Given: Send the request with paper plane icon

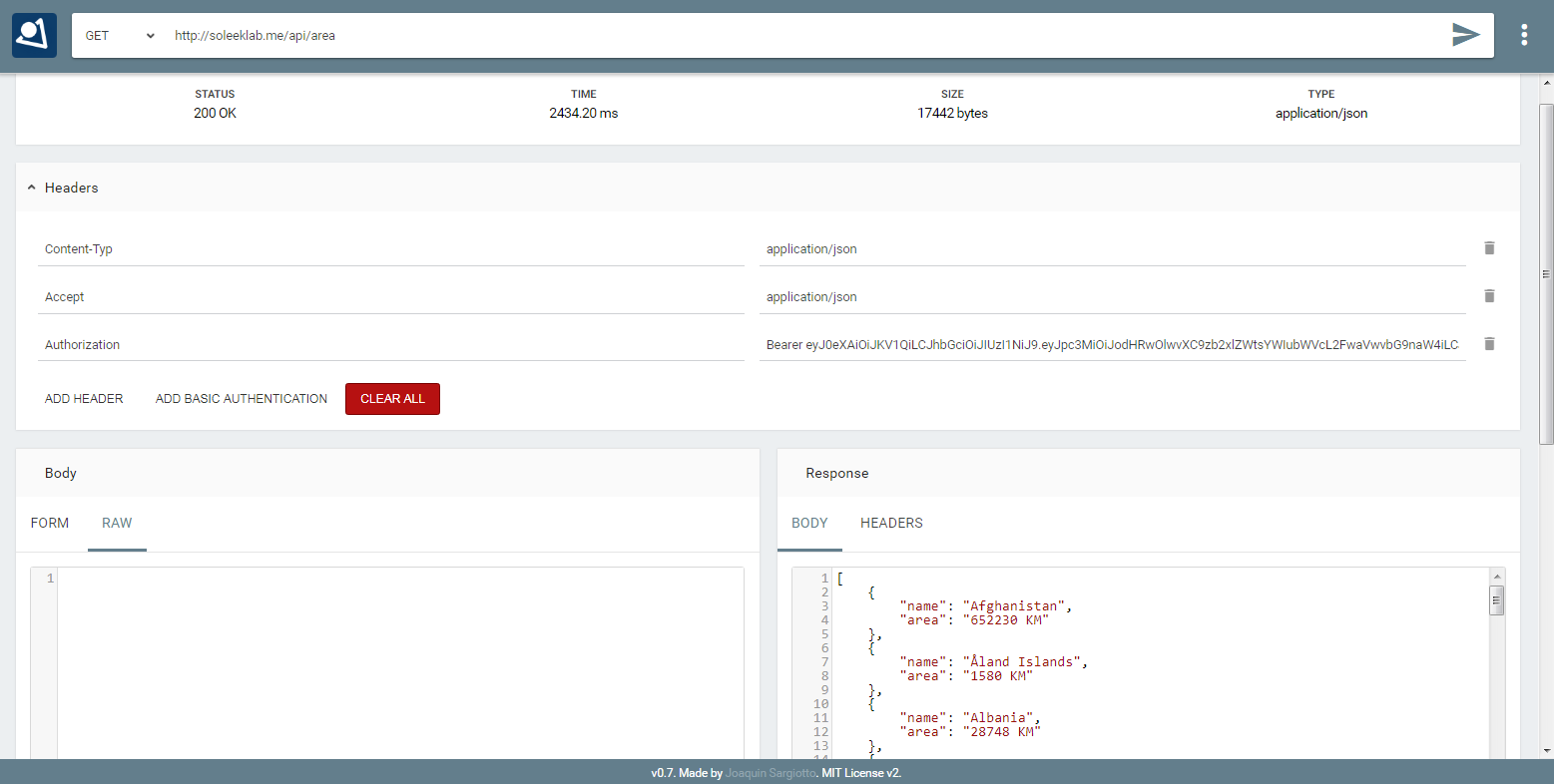Looking at the screenshot, I should (x=1465, y=35).
